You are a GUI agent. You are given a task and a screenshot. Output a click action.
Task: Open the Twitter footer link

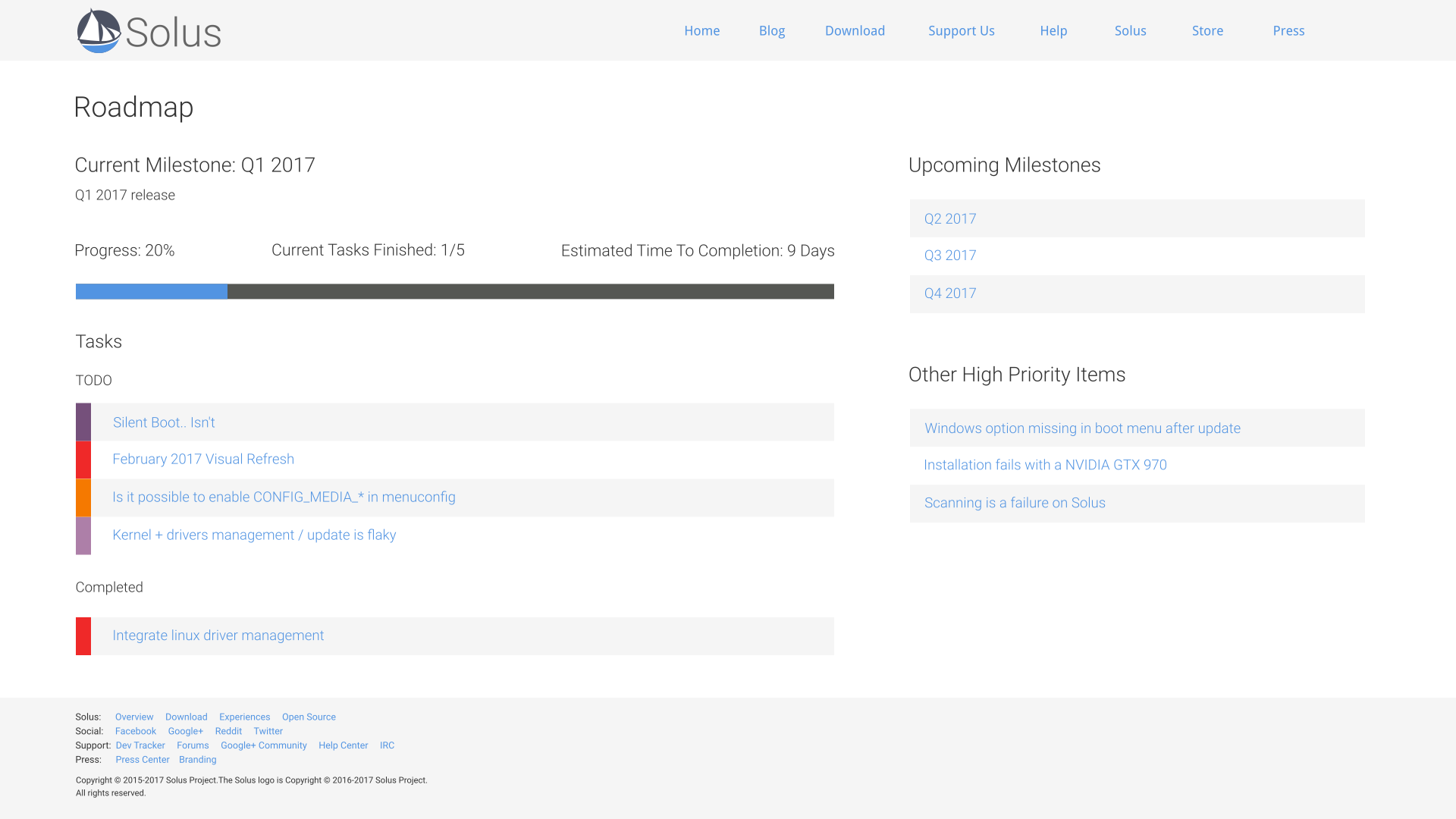click(268, 731)
